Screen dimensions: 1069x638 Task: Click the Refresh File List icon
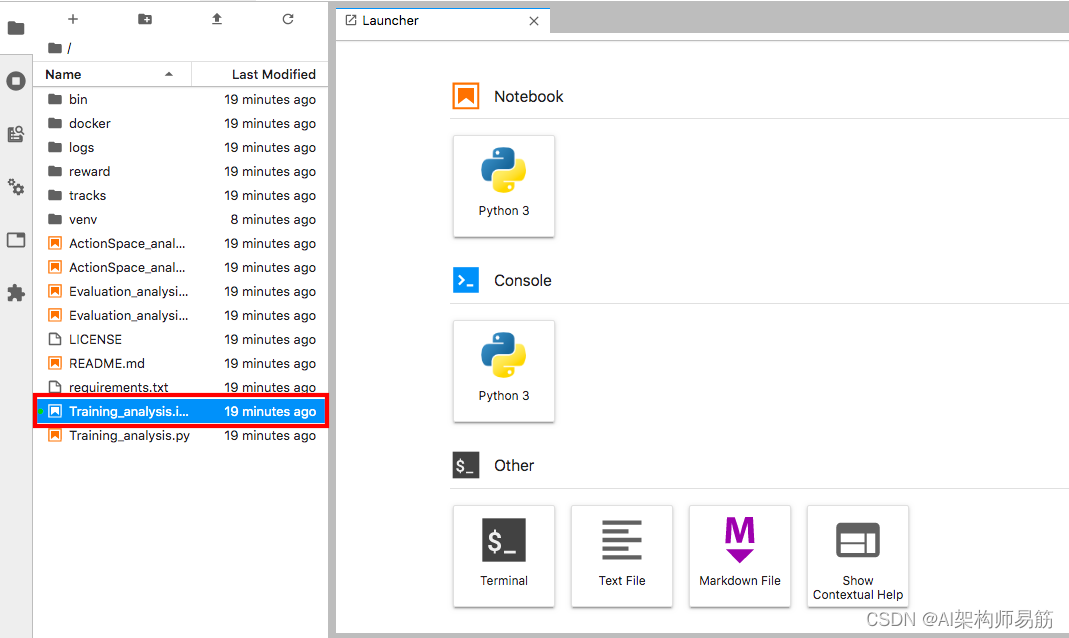tap(288, 19)
